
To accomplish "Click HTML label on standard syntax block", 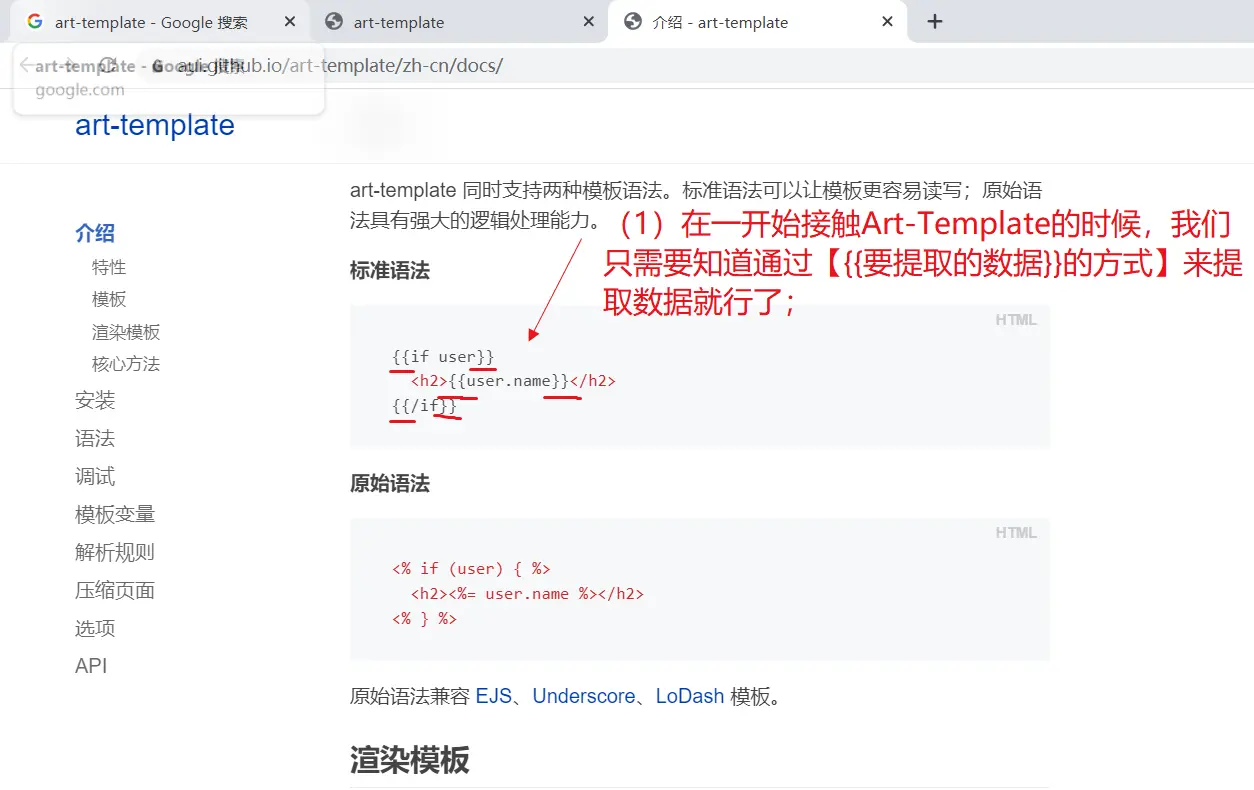I will pos(1016,320).
